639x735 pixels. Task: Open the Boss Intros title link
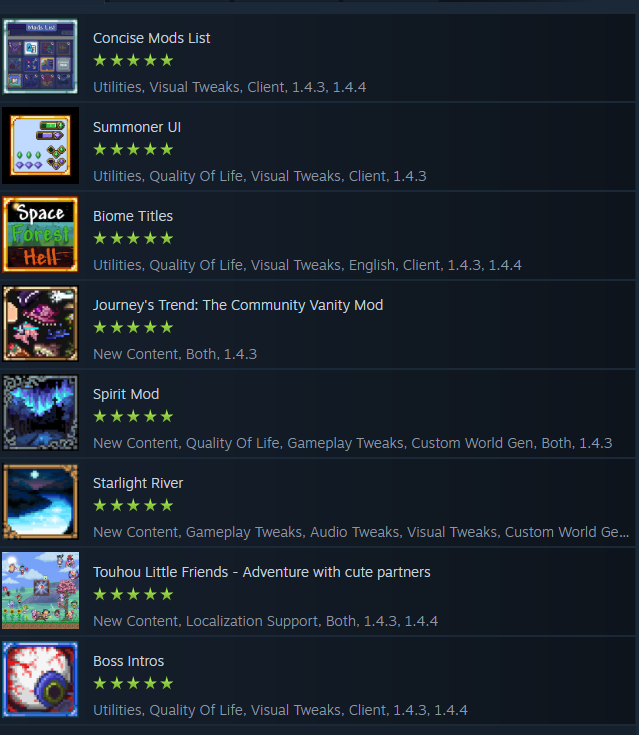click(x=128, y=661)
